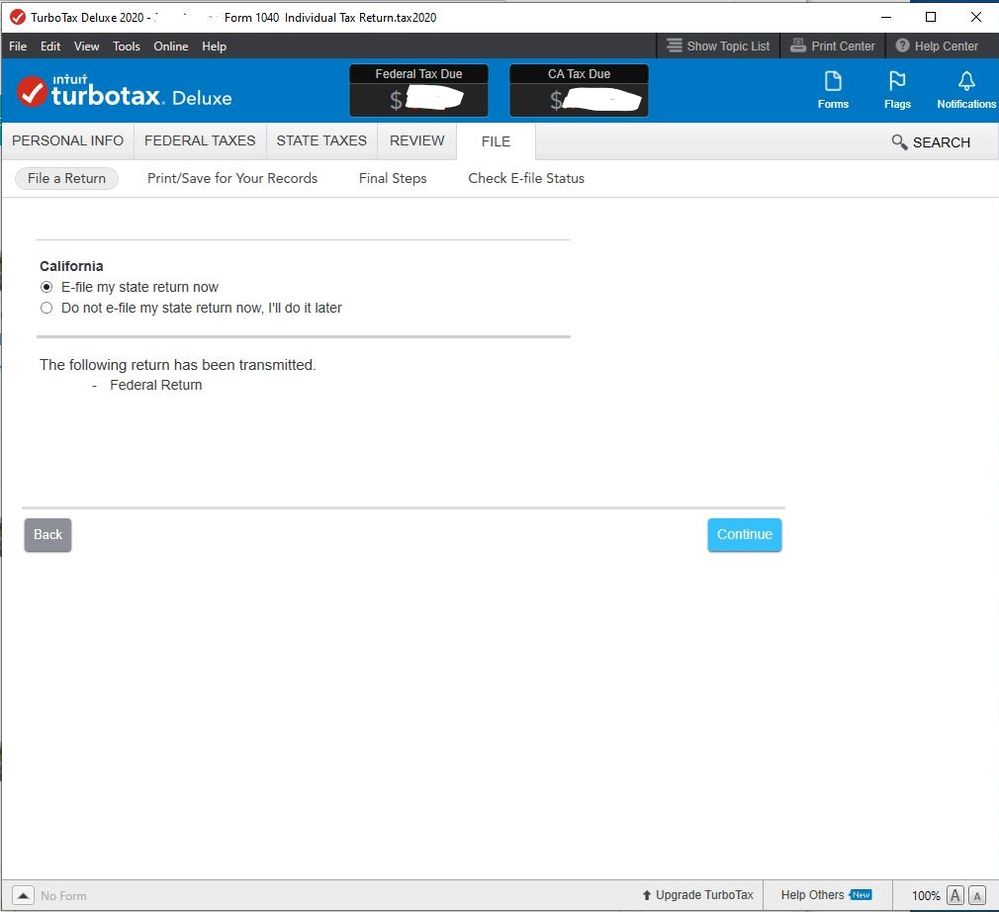Click the TurboTax title bar app icon
The image size is (999, 912).
(x=18, y=17)
